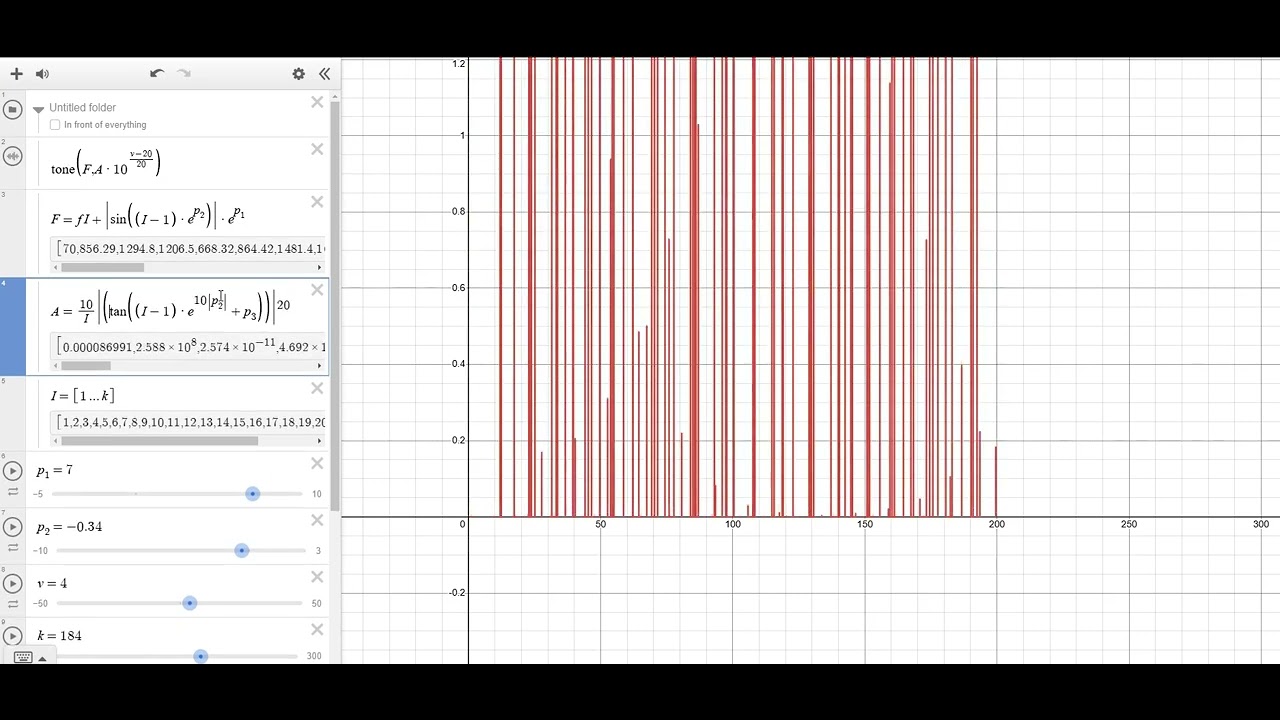Delete the F expression row
Viewport: 1280px width, 720px height.
click(x=317, y=202)
